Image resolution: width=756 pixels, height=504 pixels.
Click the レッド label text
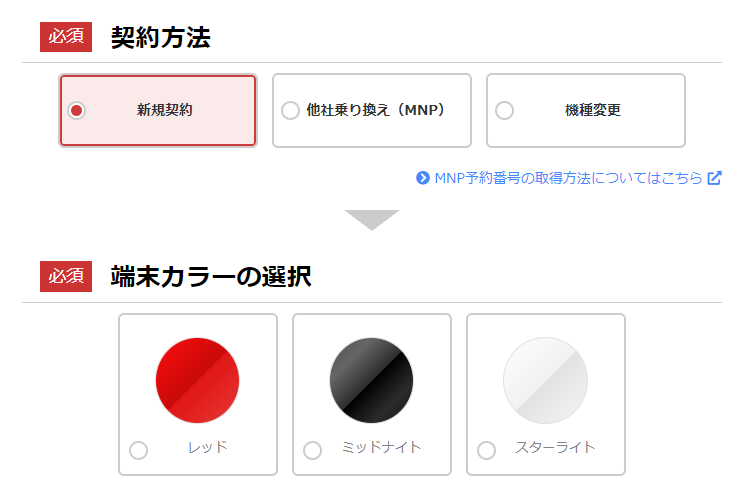207,447
